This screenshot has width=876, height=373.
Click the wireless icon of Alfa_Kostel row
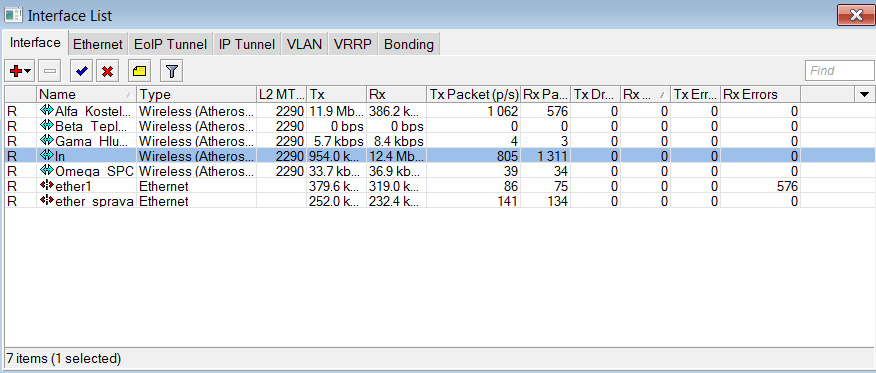coord(47,111)
